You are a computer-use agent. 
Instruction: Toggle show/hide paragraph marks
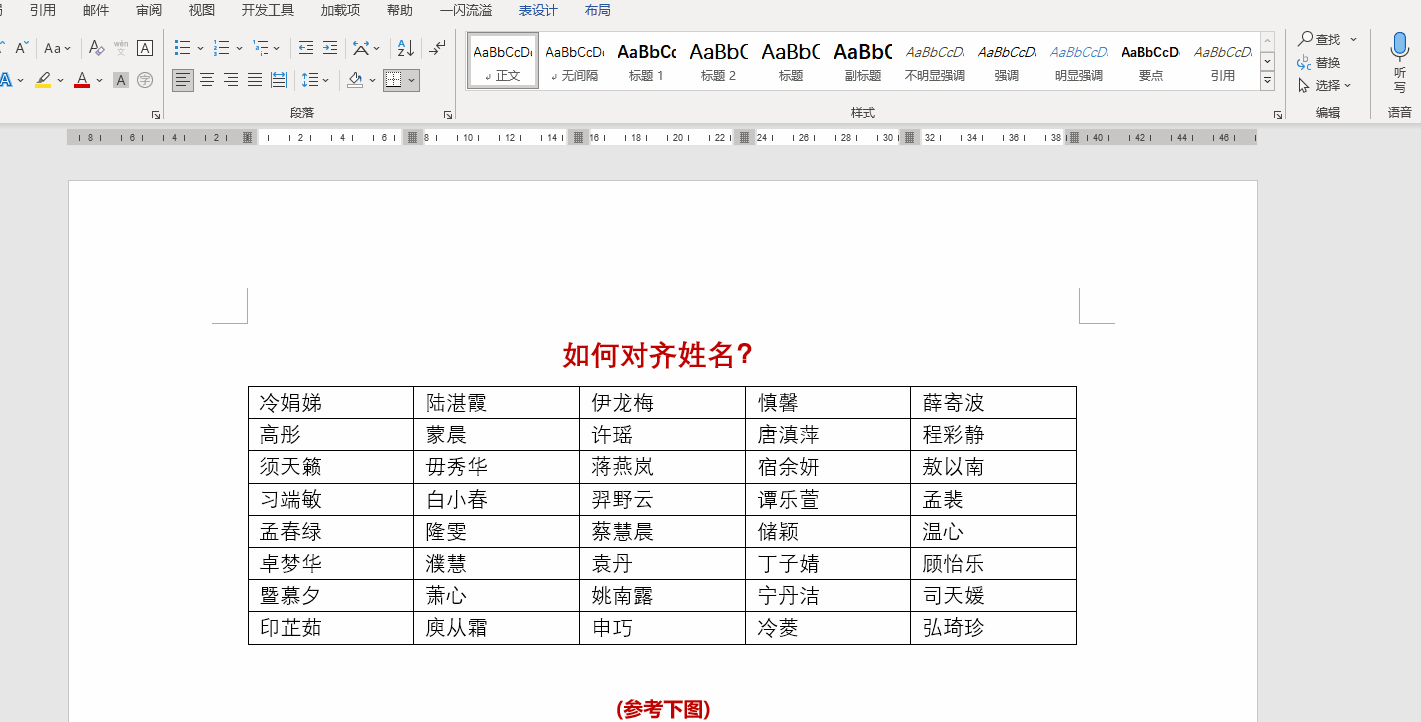pyautogui.click(x=438, y=48)
